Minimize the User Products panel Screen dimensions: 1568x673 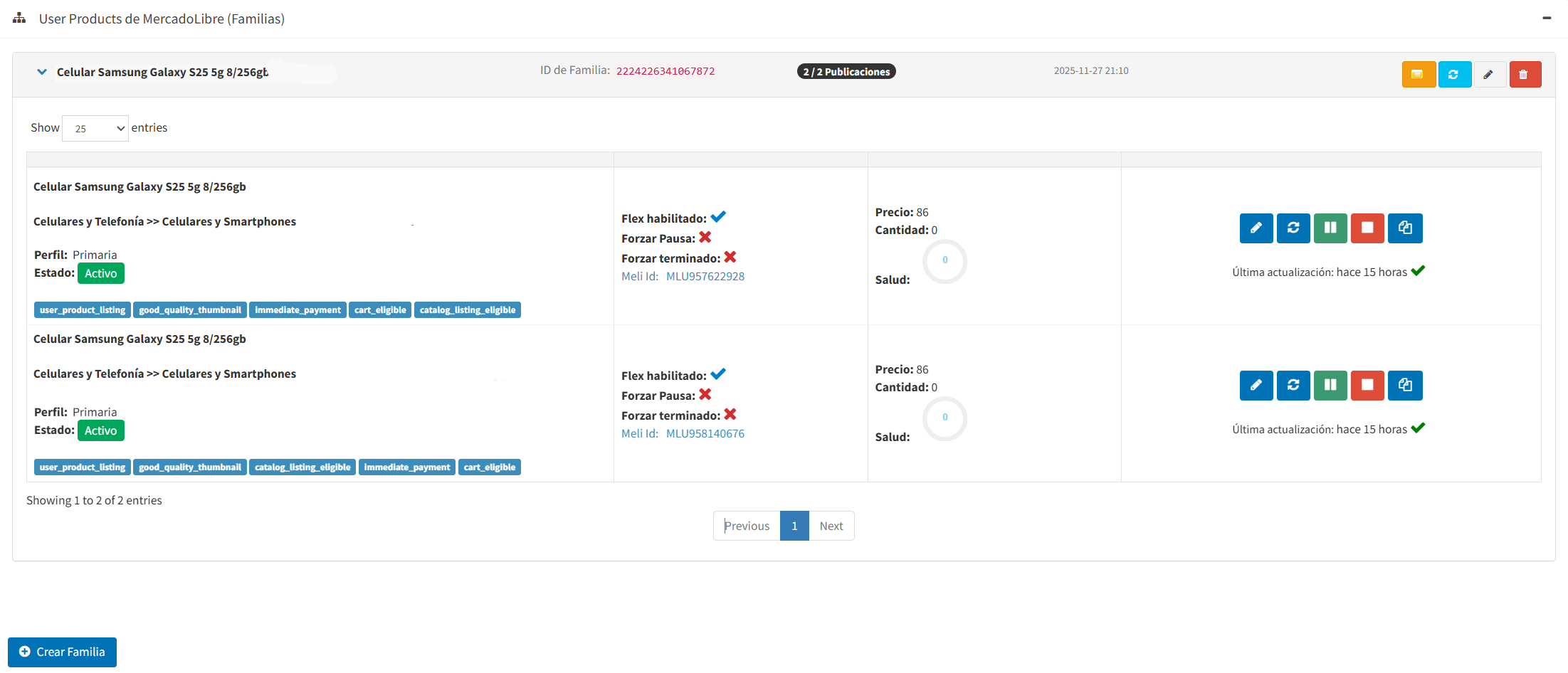pyautogui.click(x=1546, y=18)
